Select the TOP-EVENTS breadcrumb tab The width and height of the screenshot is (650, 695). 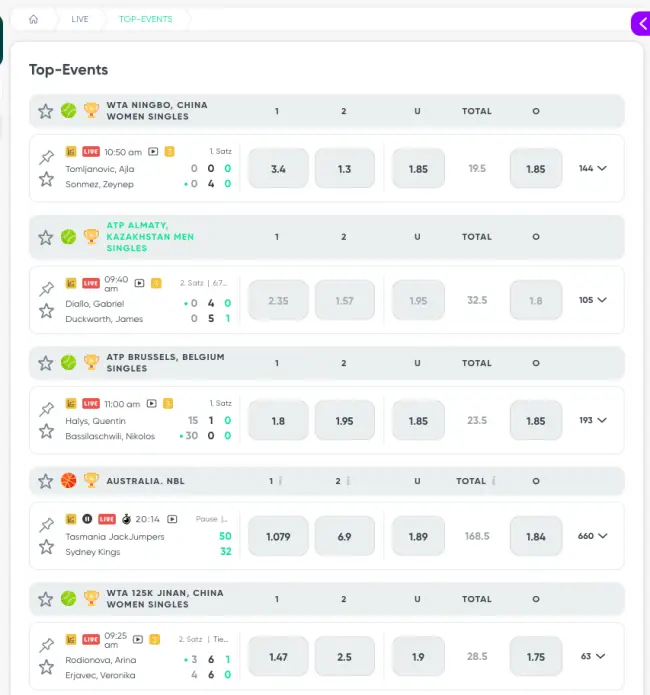coord(145,19)
